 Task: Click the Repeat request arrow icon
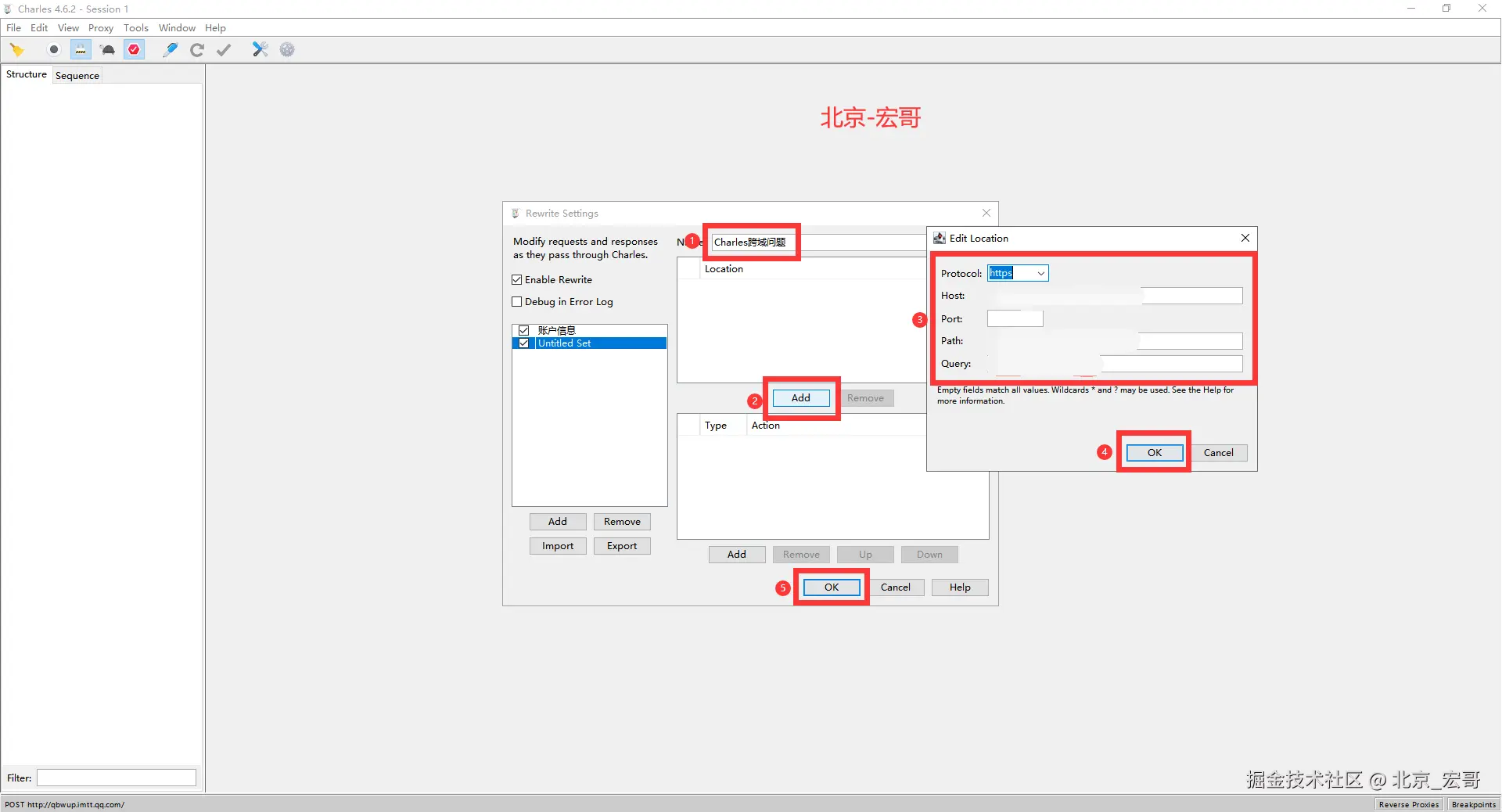(197, 50)
